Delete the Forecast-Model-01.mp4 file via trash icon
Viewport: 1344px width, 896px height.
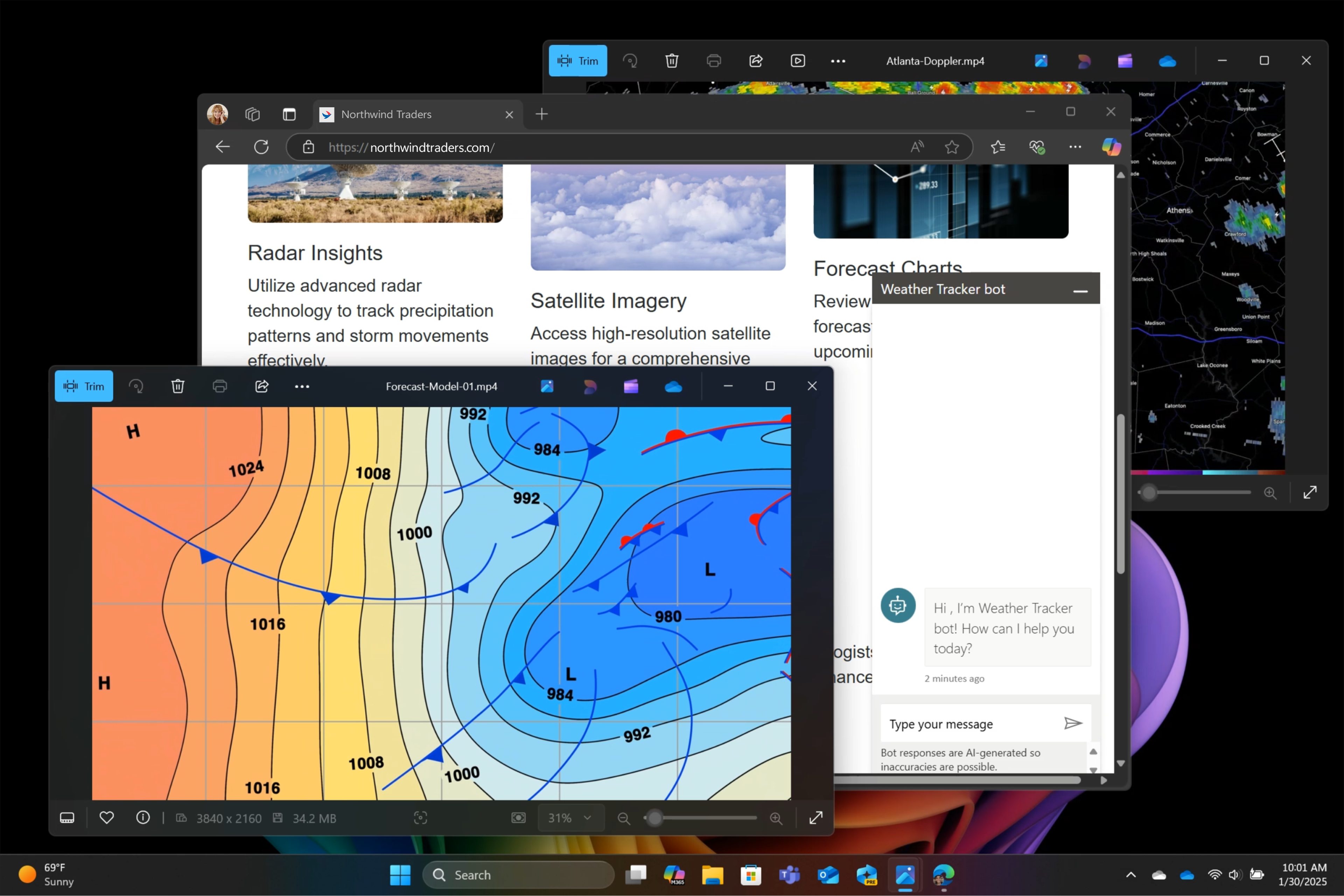click(x=178, y=386)
